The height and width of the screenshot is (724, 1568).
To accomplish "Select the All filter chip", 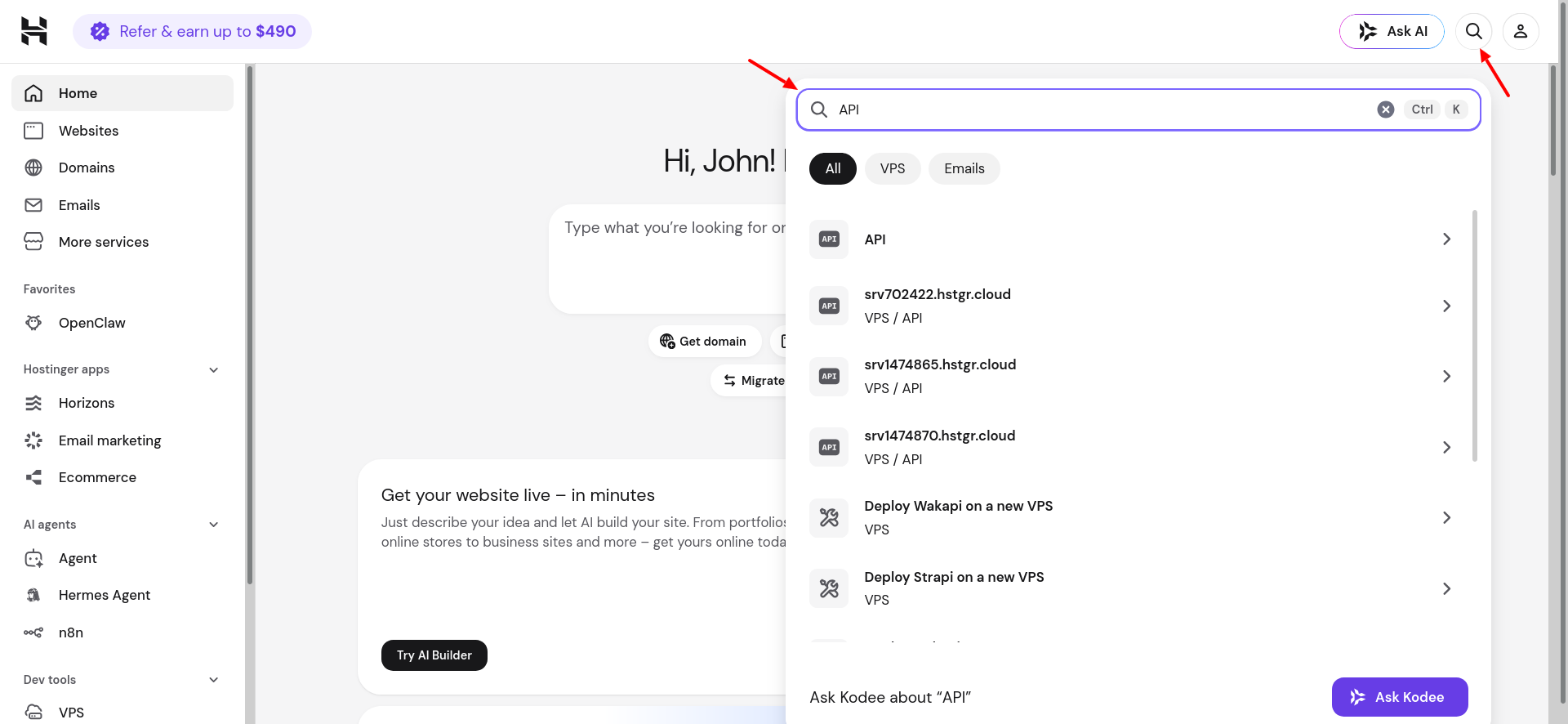I will [833, 168].
